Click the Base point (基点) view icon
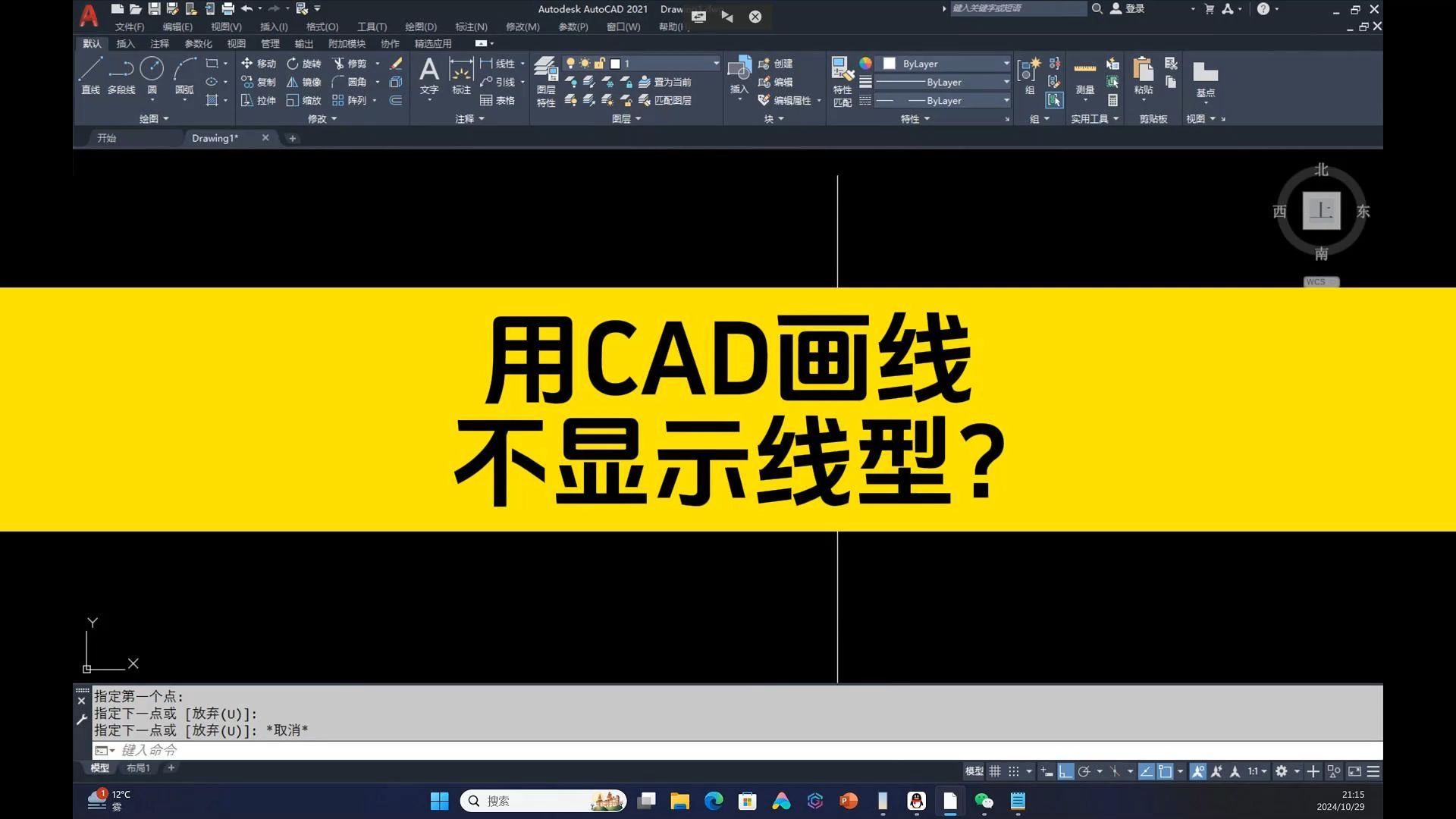Image resolution: width=1456 pixels, height=819 pixels. tap(1205, 79)
